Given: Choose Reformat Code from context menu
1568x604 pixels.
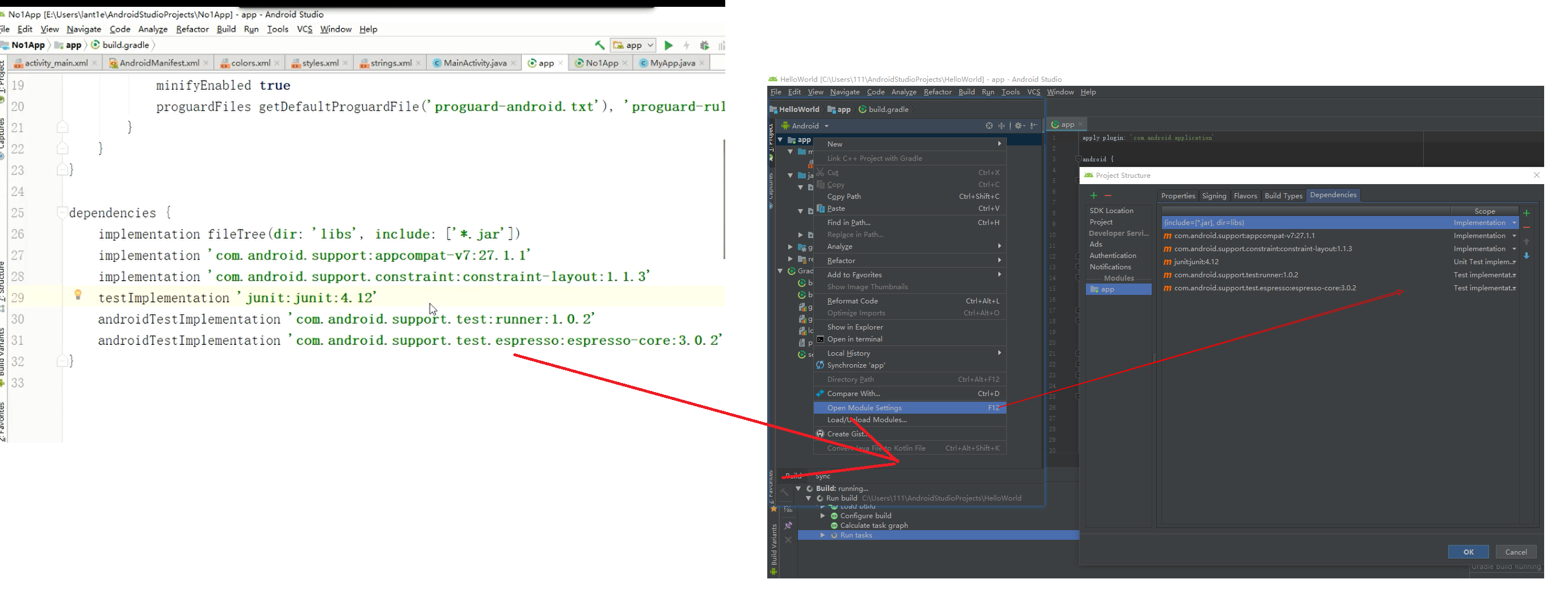Looking at the screenshot, I should 910,301.
